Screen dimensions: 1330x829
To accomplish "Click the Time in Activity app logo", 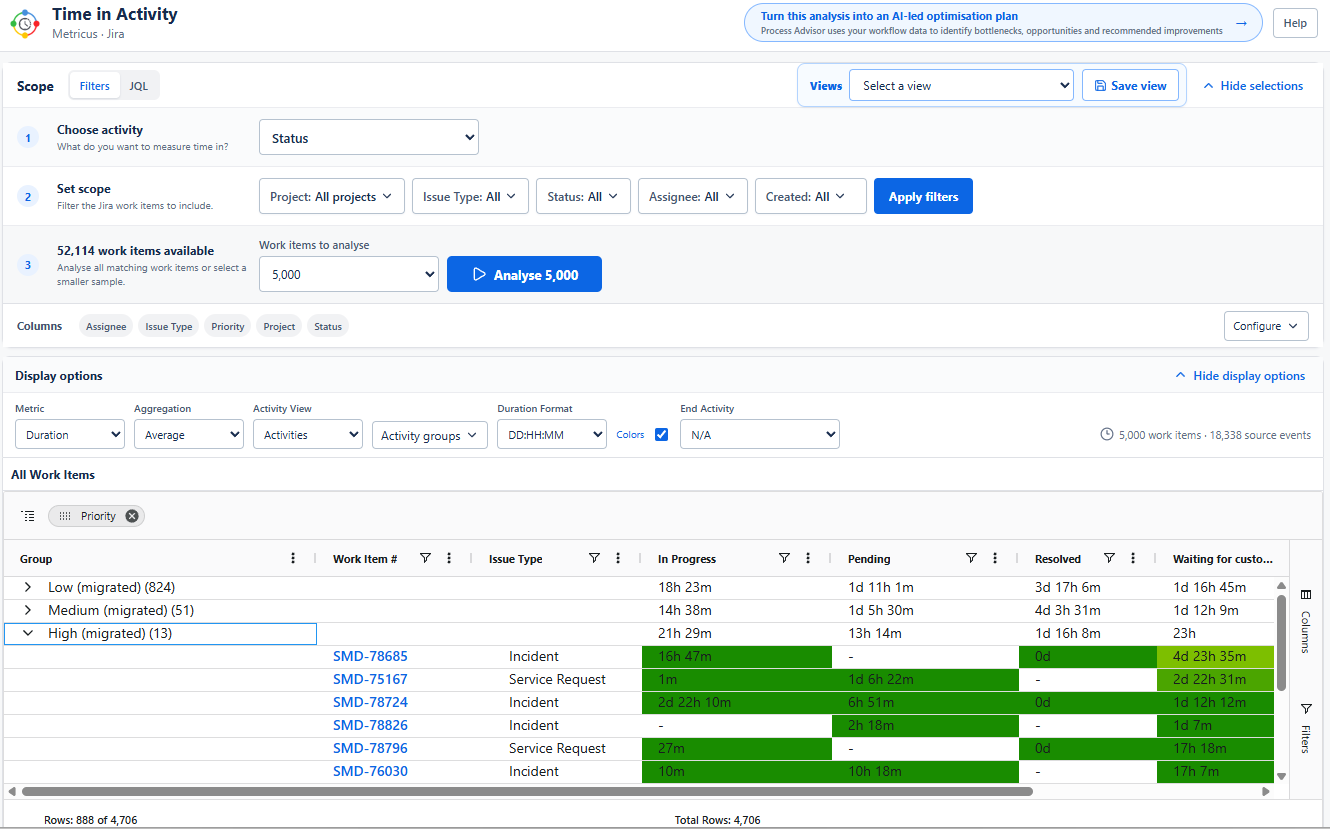I will pyautogui.click(x=25, y=23).
